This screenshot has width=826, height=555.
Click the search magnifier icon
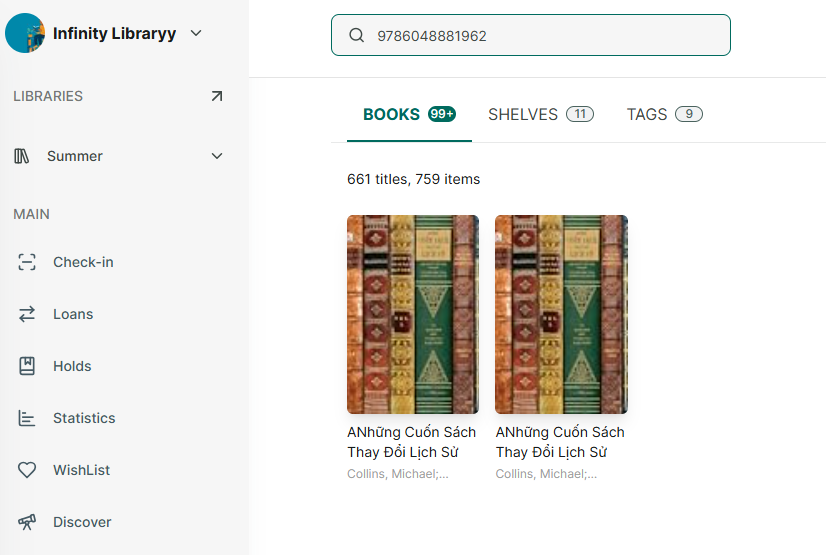point(357,35)
